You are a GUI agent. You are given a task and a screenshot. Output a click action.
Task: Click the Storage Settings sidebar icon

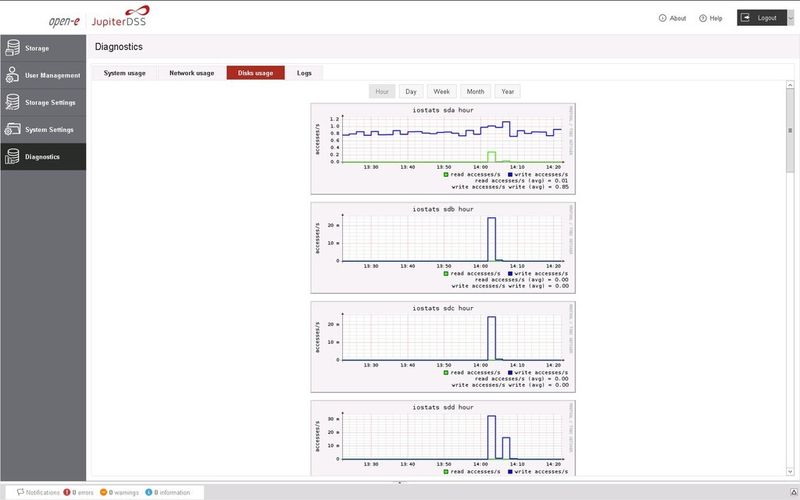click(x=12, y=102)
